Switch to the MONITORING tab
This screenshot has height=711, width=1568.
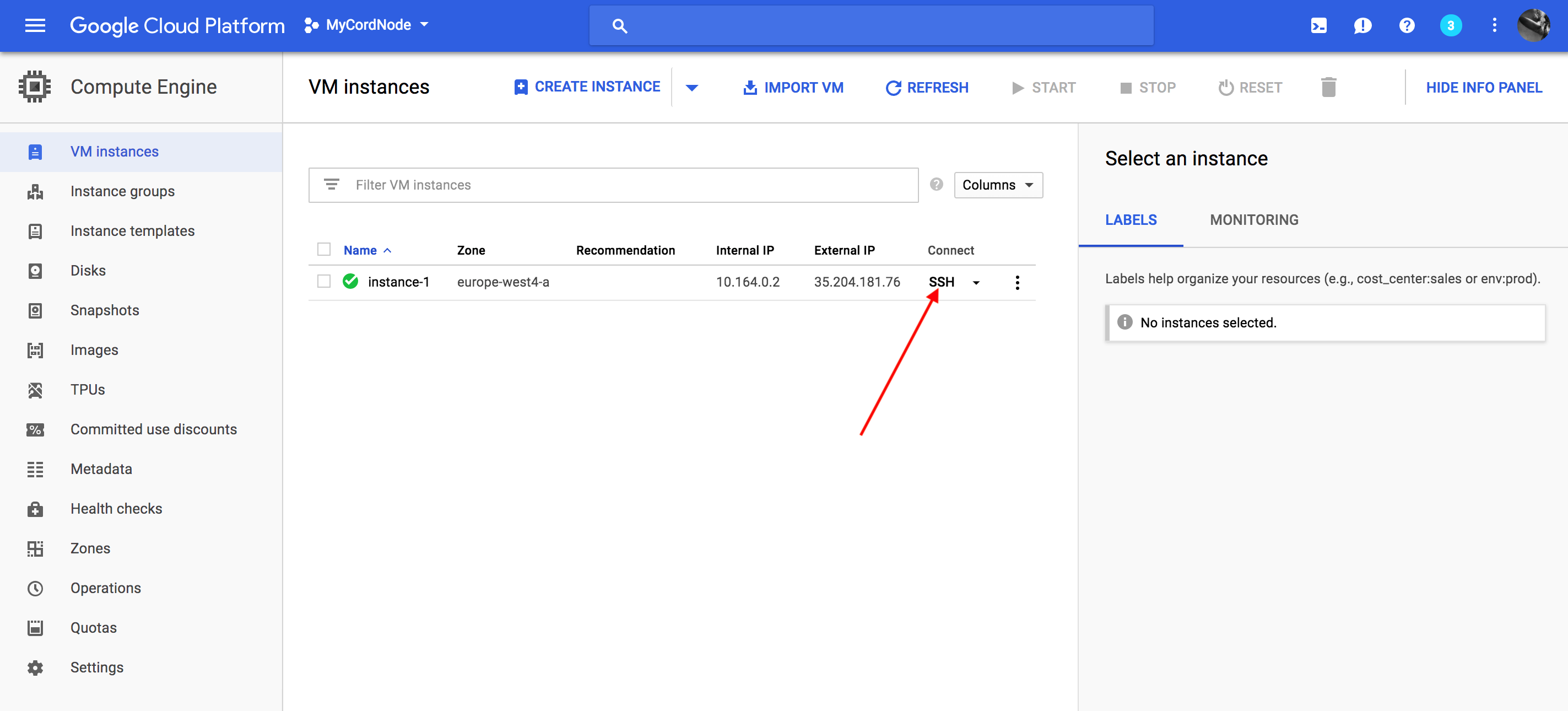click(1254, 220)
